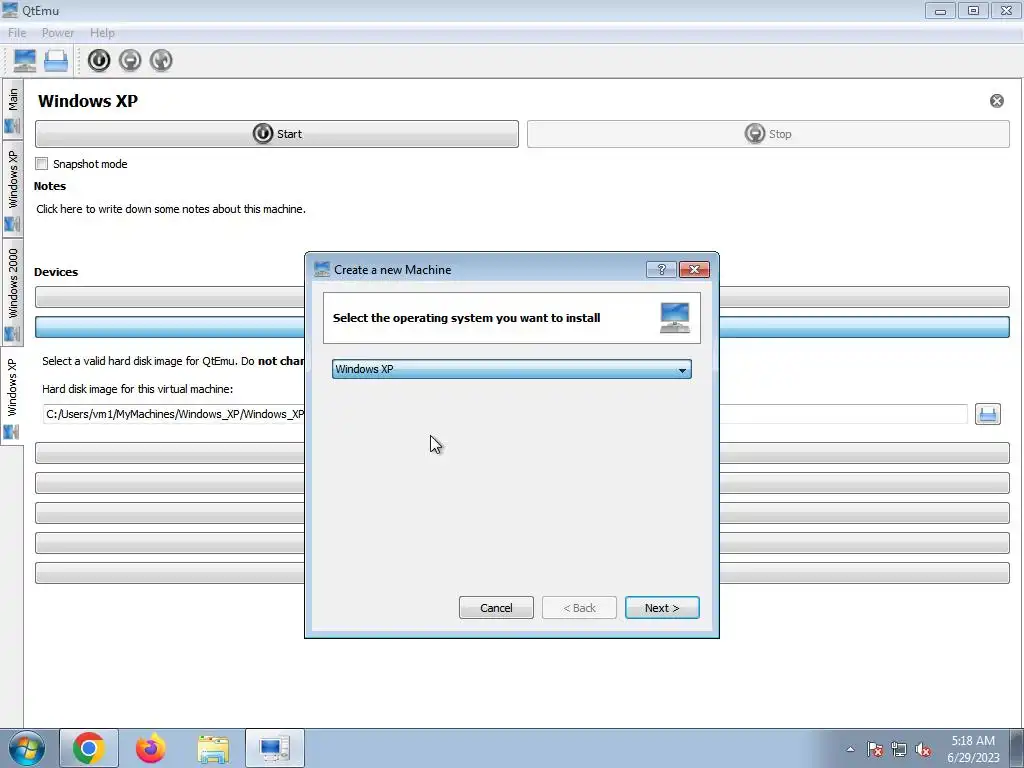1024x768 pixels.
Task: Switch to the Main side tab
Action: [x=12, y=109]
